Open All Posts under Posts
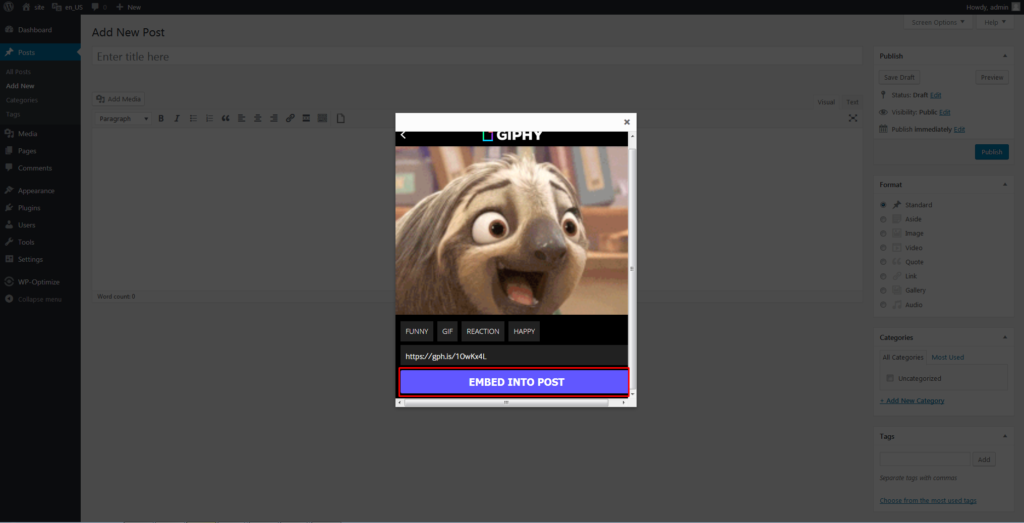This screenshot has width=1024, height=523. (x=18, y=72)
